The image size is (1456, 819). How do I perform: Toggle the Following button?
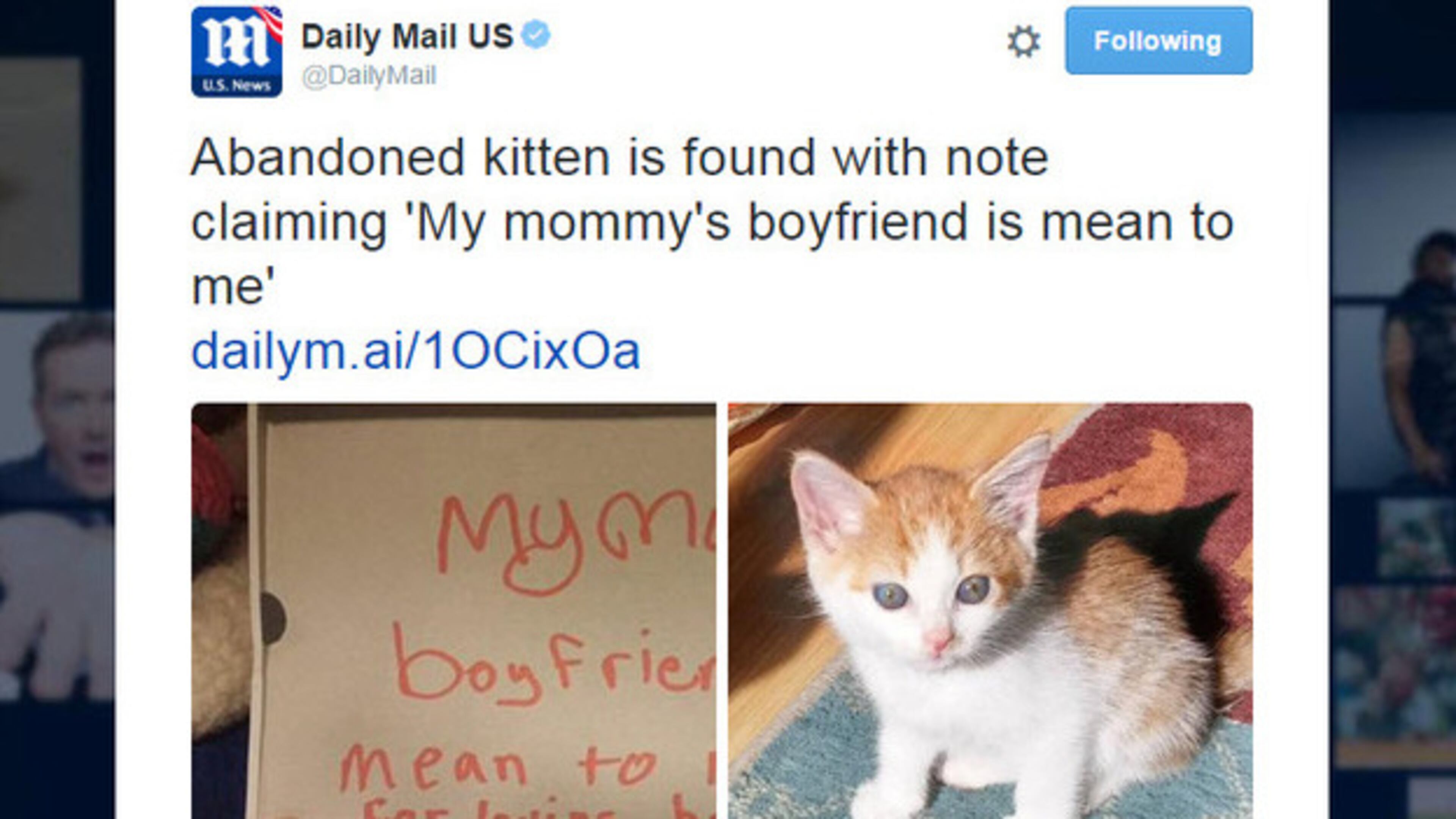(x=1159, y=41)
